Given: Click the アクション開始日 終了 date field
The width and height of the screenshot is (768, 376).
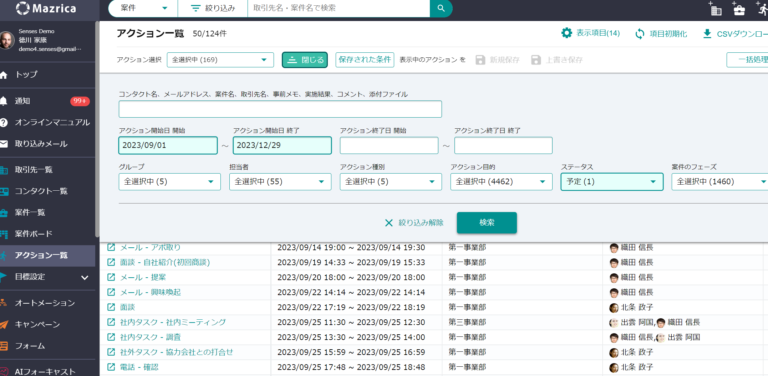Looking at the screenshot, I should point(282,145).
